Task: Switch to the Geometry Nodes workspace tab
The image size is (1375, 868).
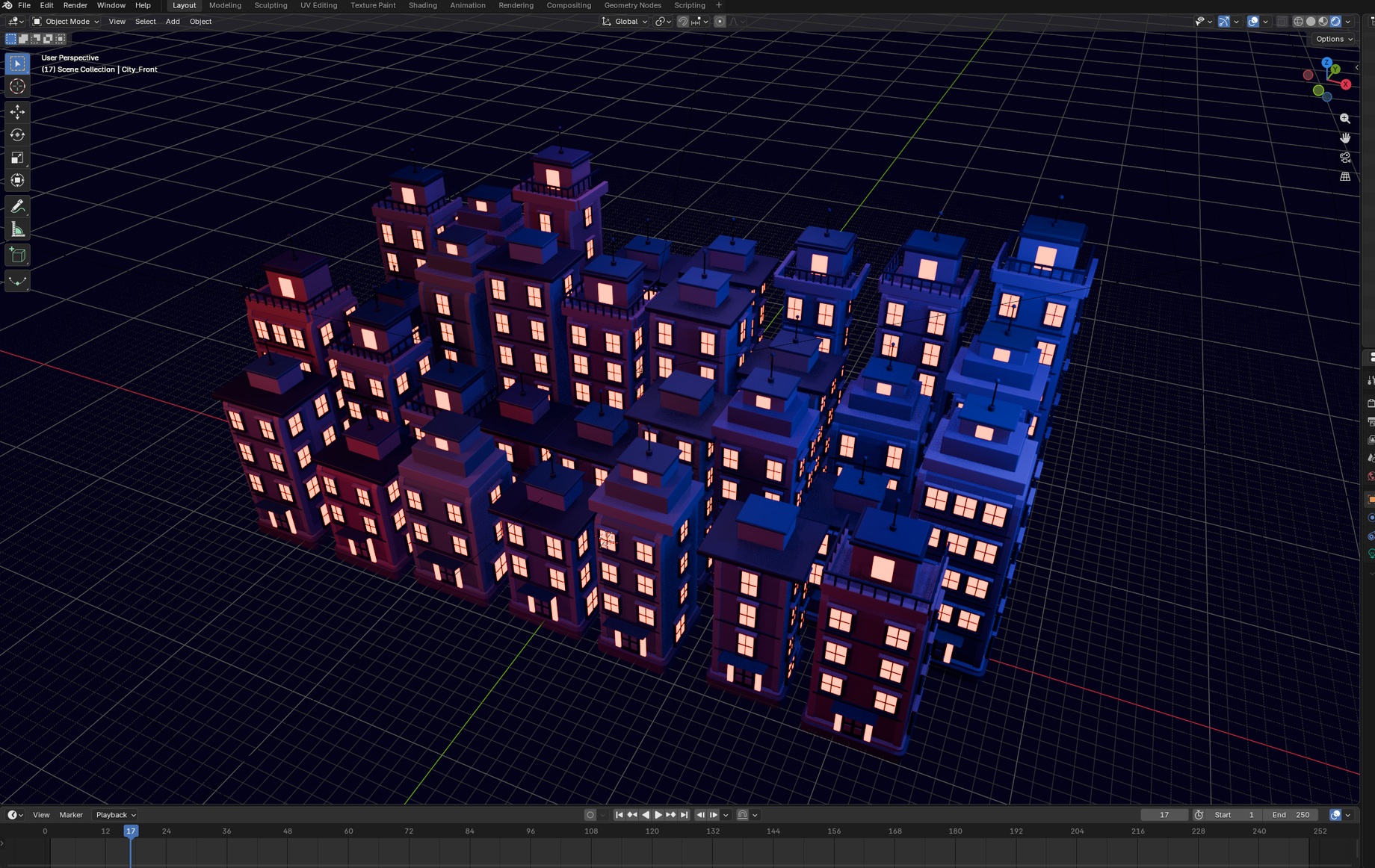Action: click(632, 5)
